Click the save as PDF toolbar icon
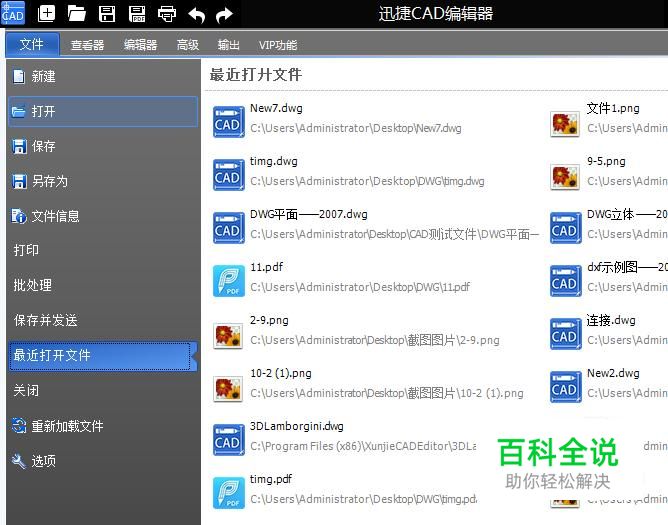This screenshot has height=525, width=668. (x=137, y=14)
